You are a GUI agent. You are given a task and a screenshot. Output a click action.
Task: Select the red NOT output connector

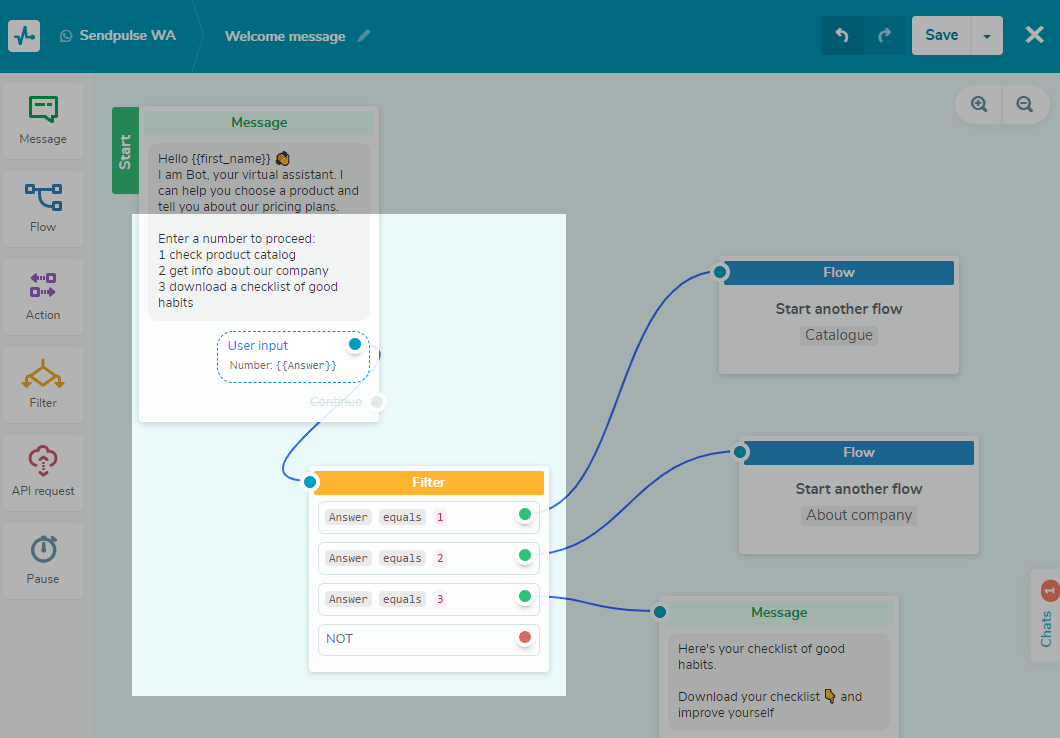point(525,638)
